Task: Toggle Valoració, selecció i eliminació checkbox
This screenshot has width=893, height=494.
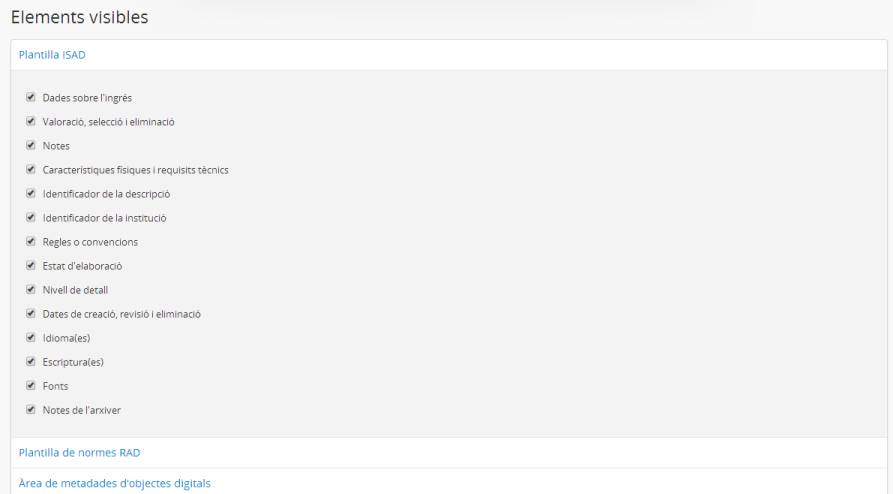Action: 31,121
